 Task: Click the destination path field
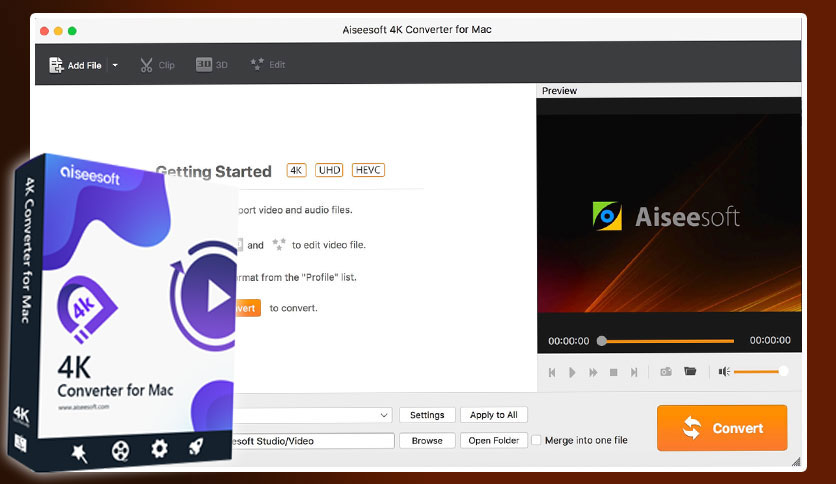pos(314,441)
